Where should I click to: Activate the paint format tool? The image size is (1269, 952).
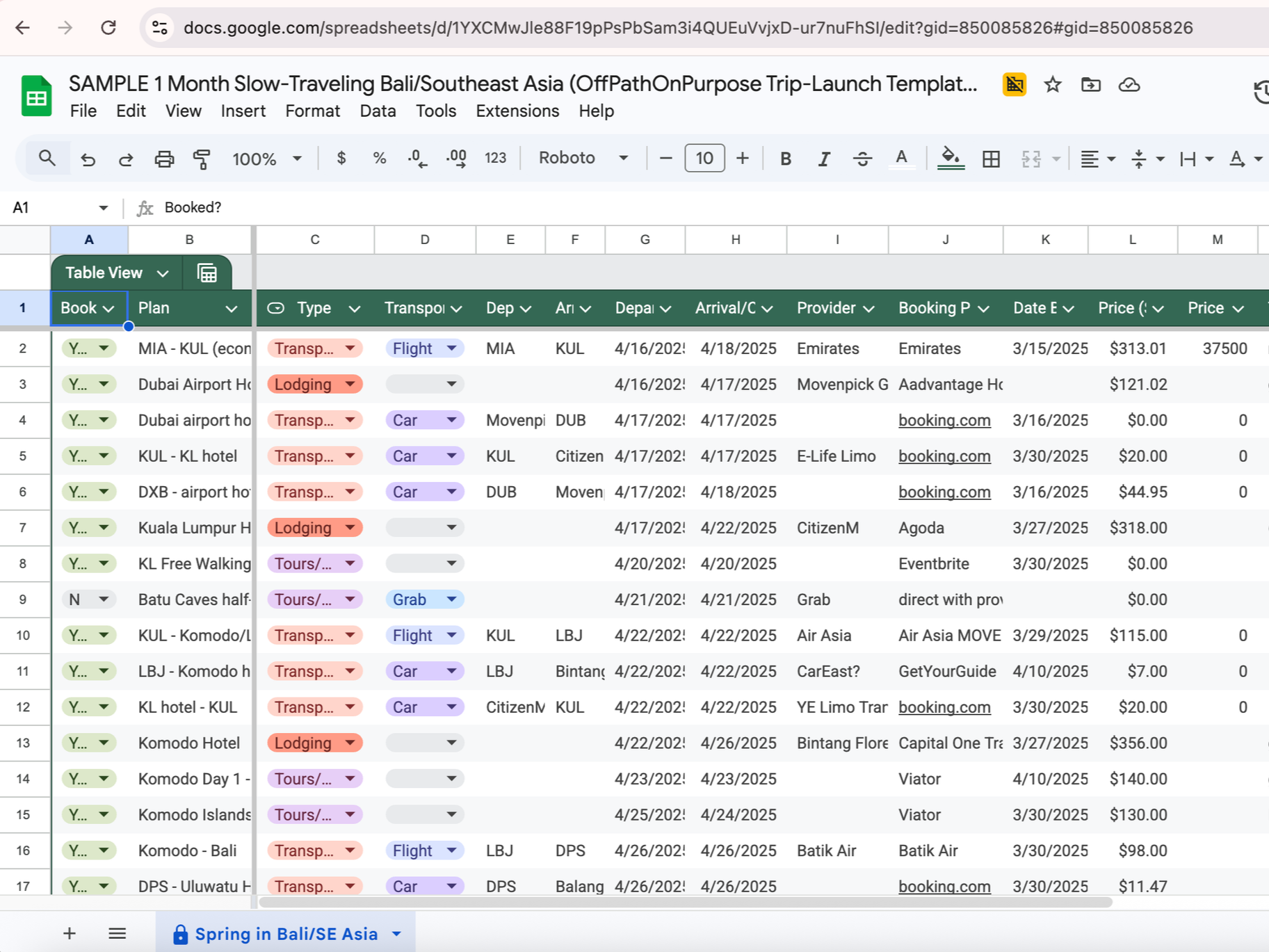tap(202, 159)
